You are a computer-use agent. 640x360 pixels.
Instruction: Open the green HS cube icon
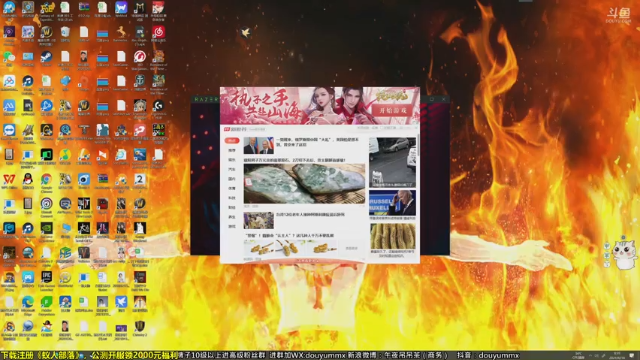tap(65, 253)
